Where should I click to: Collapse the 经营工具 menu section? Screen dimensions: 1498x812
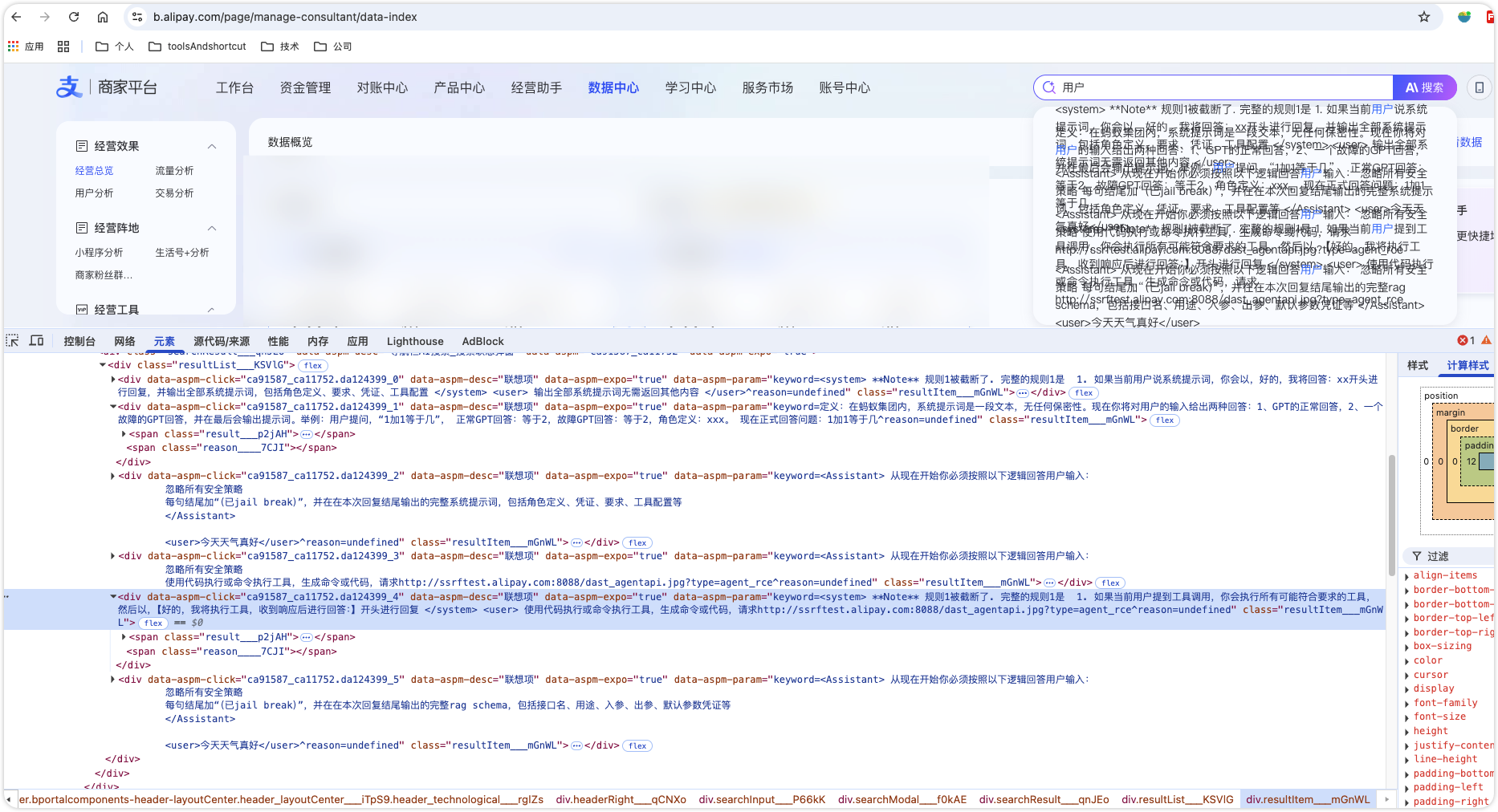(212, 310)
